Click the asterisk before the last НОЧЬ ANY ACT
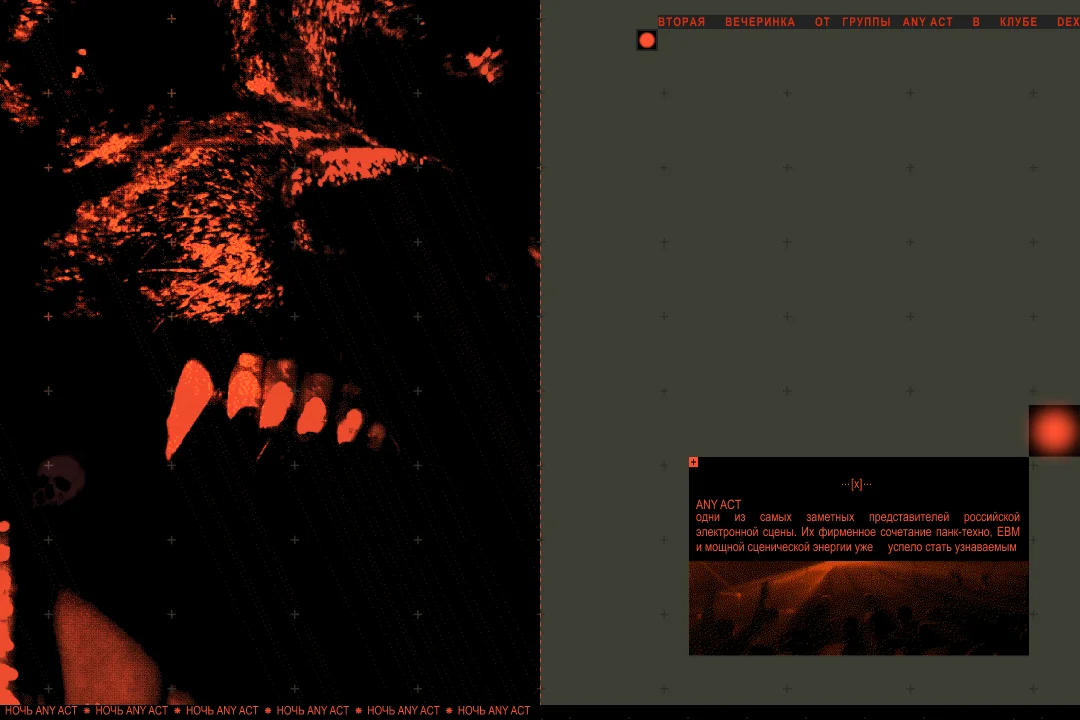 coord(448,710)
